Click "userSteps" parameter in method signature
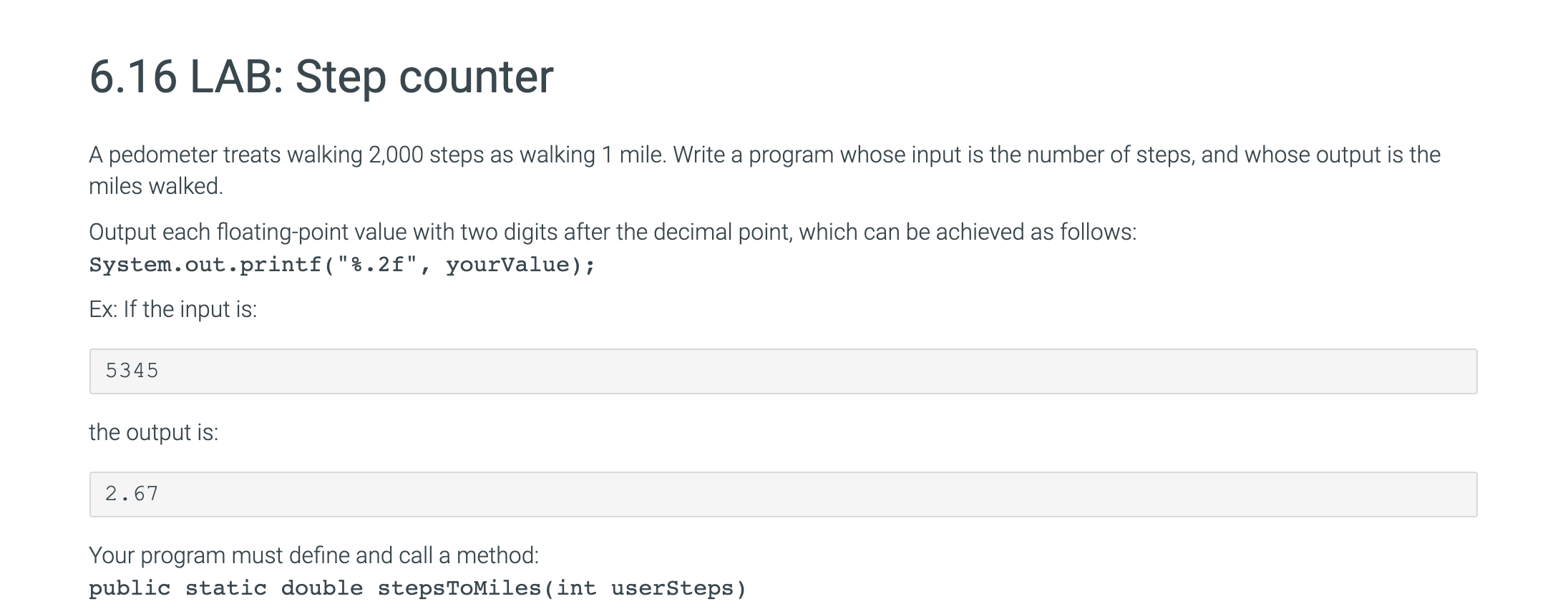Image resolution: width=1568 pixels, height=609 pixels. coord(672,588)
